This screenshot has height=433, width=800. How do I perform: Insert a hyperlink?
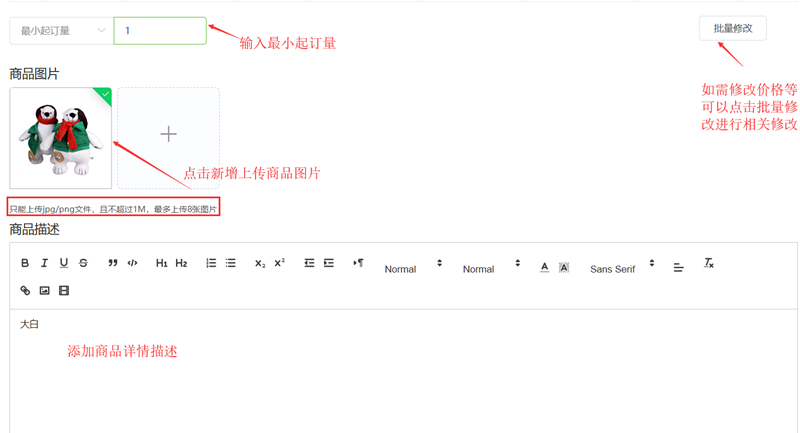(25, 291)
